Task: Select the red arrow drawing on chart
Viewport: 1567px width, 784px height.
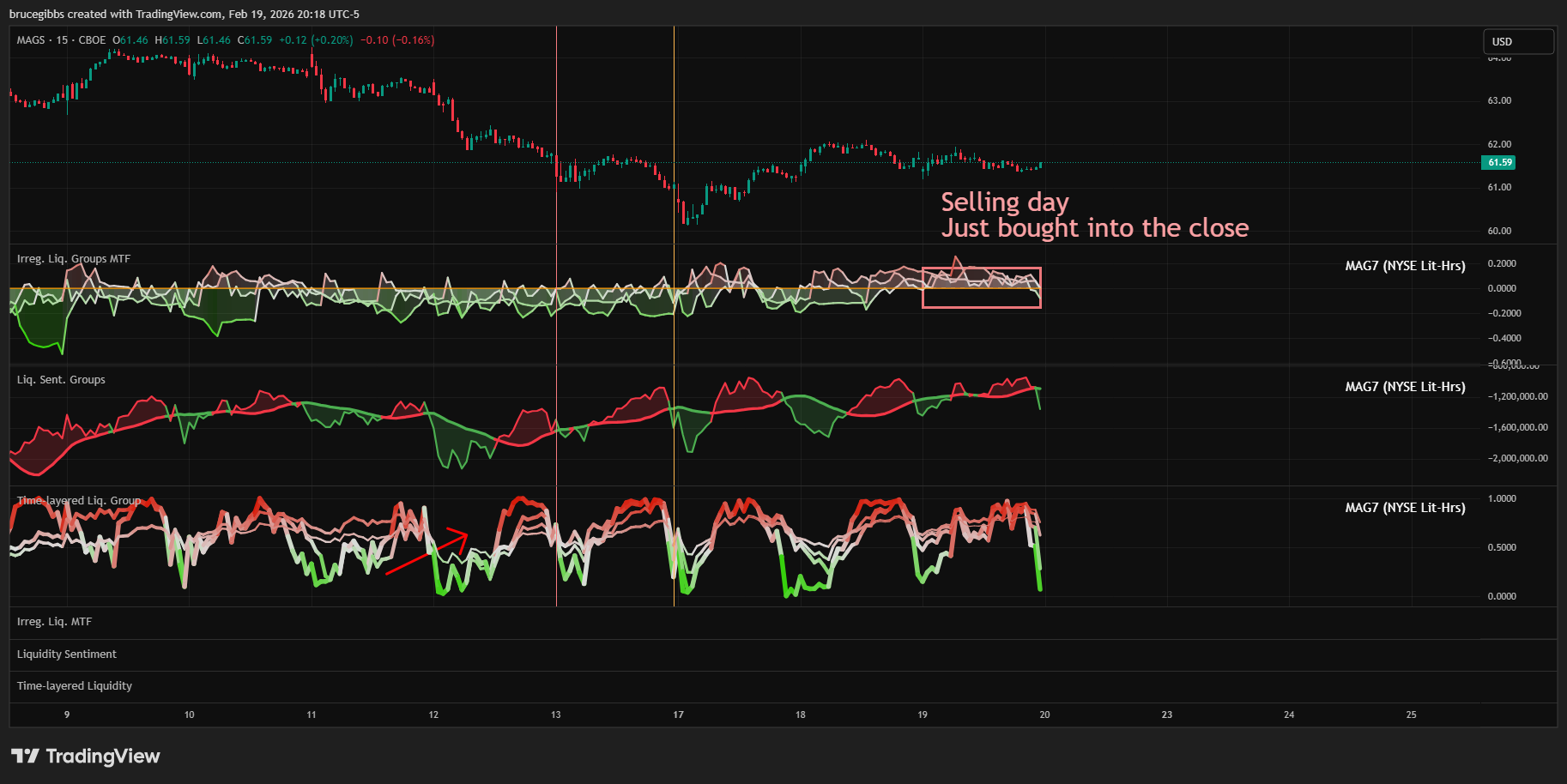Action: [x=426, y=553]
